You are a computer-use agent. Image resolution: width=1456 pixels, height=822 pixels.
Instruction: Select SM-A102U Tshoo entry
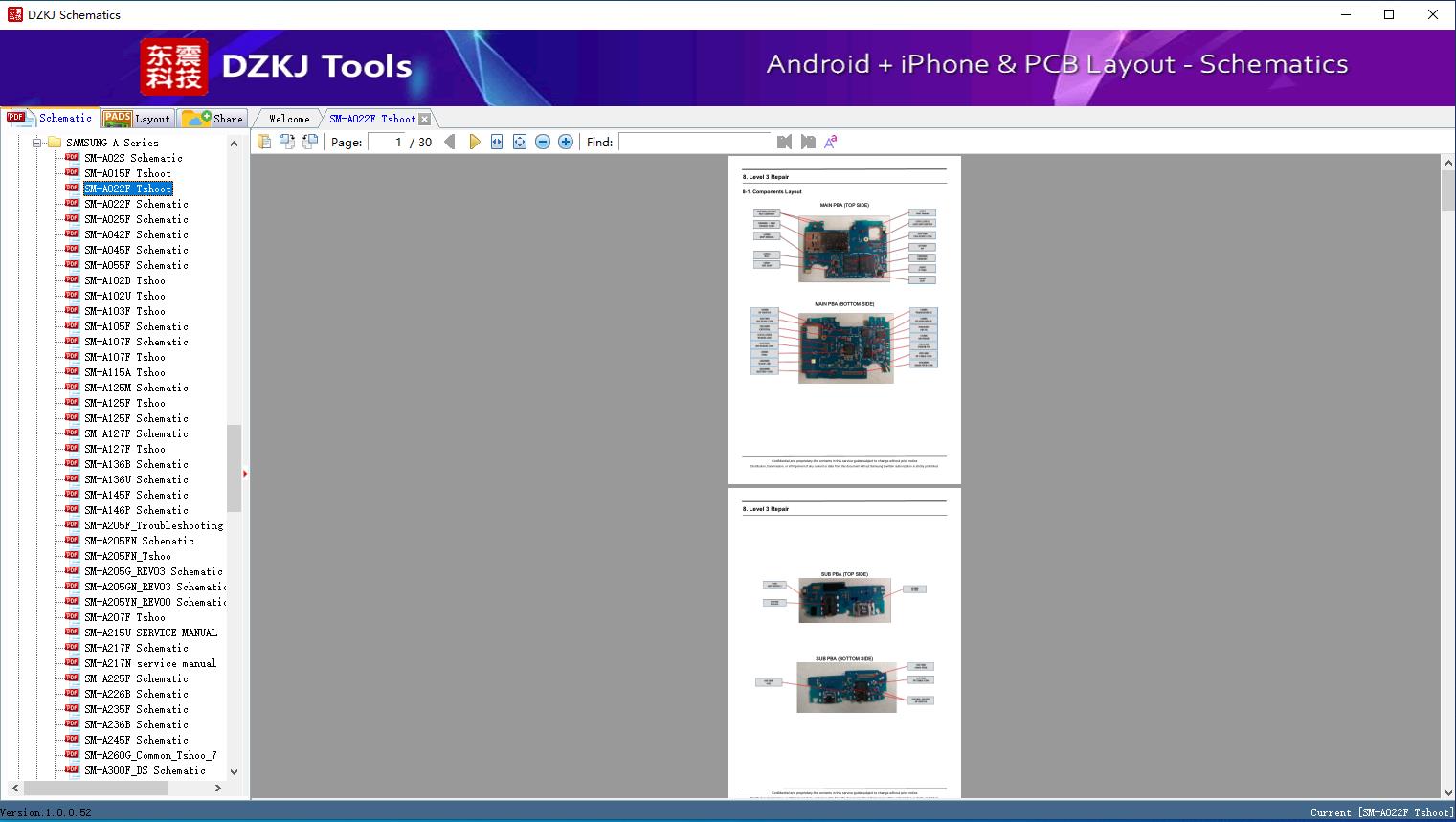124,296
